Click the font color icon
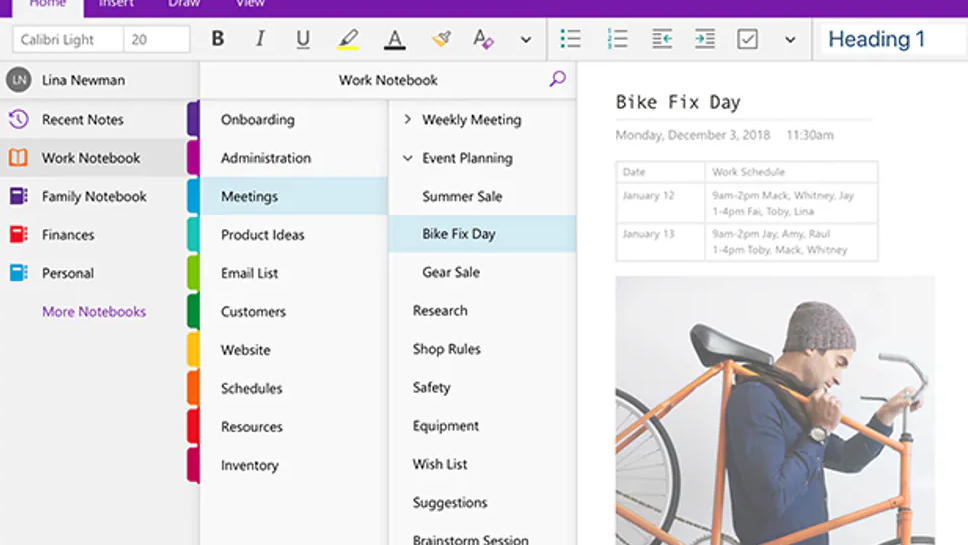This screenshot has height=545, width=968. [395, 39]
